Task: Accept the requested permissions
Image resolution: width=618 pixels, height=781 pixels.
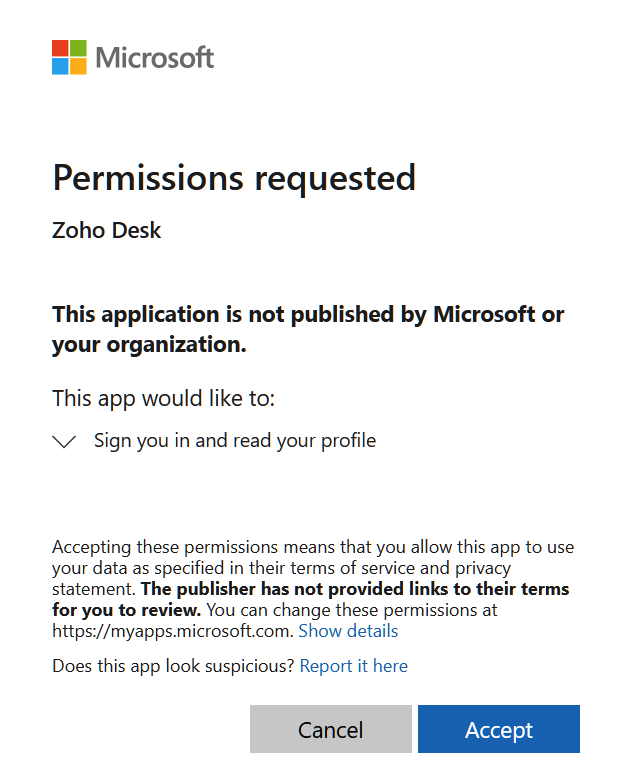Action: coord(498,729)
